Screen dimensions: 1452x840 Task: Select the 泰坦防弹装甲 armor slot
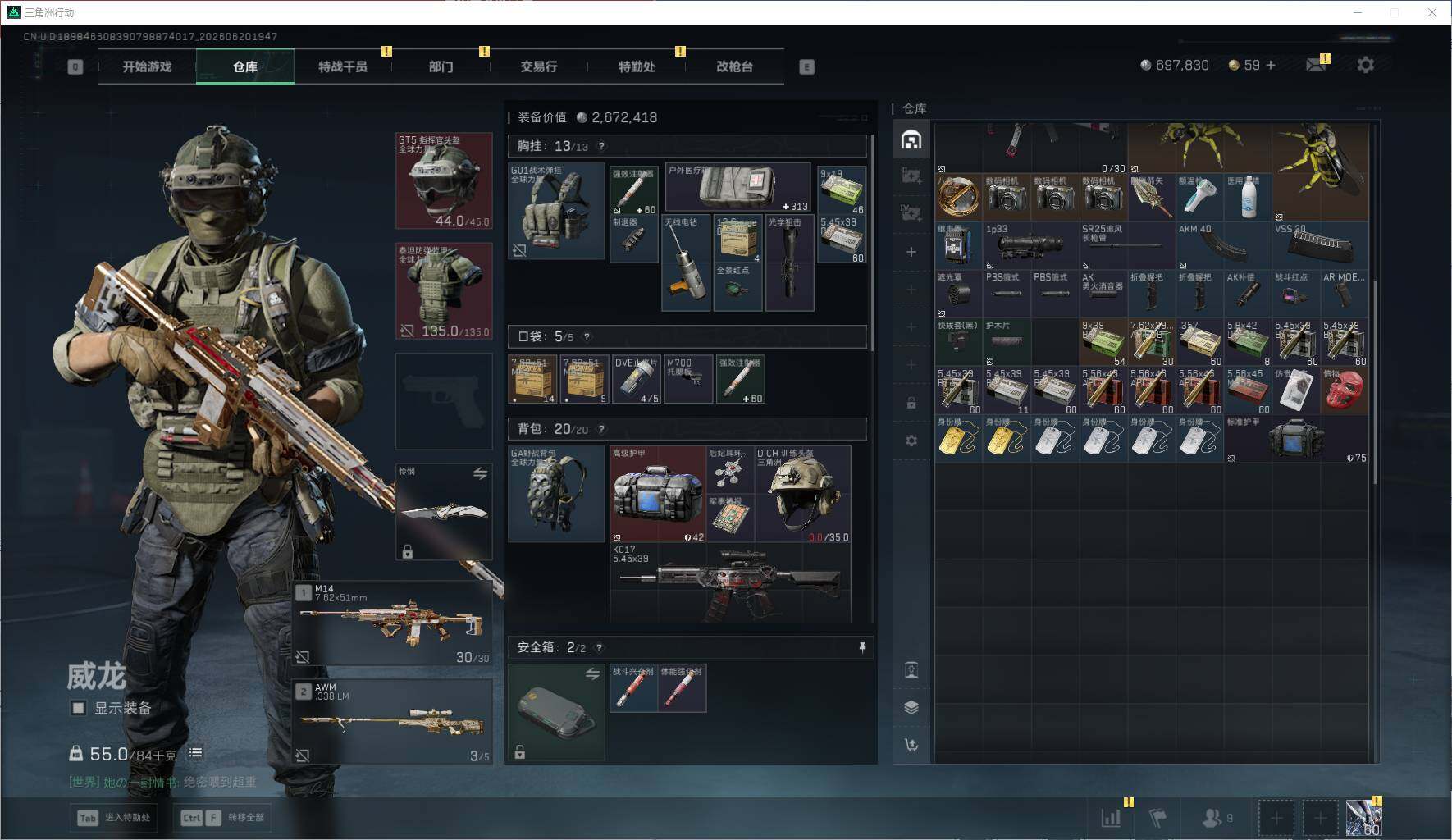[444, 291]
